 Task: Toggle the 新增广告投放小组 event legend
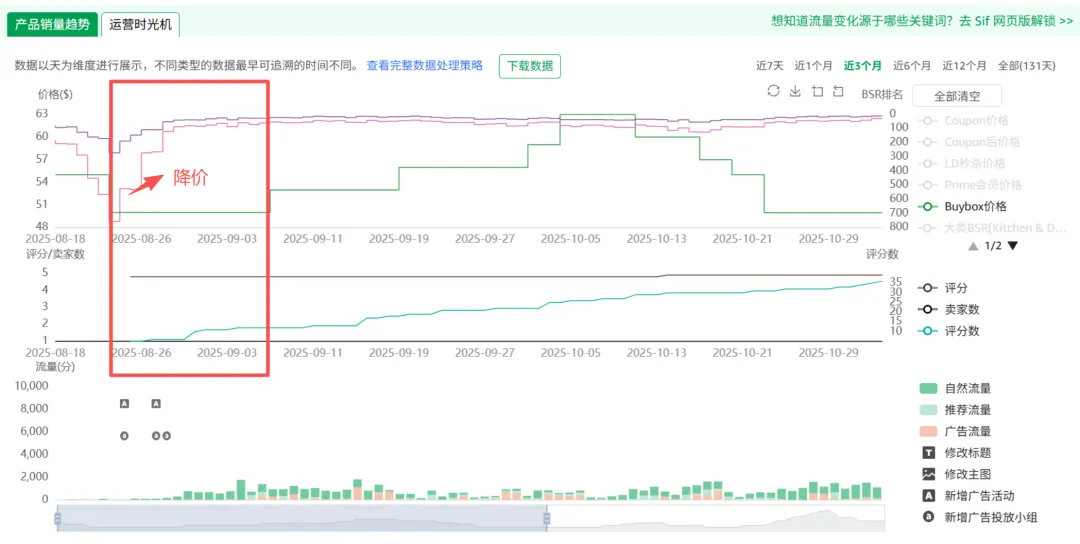(x=979, y=516)
